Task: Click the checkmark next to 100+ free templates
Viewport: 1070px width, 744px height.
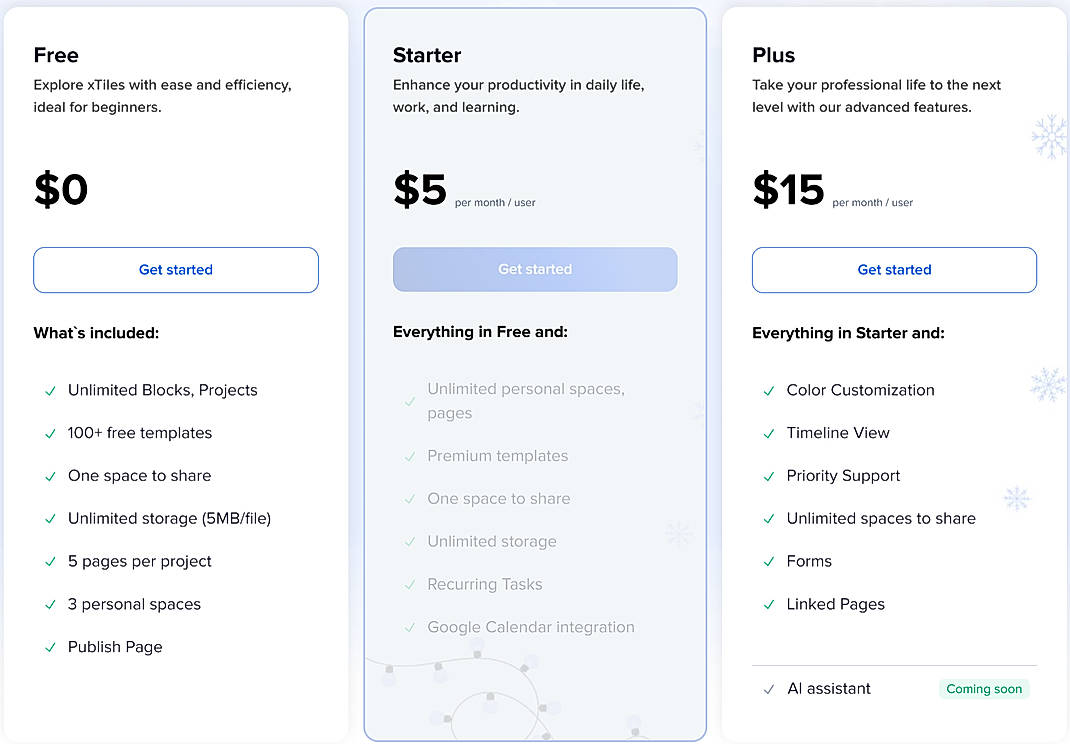Action: pyautogui.click(x=49, y=433)
